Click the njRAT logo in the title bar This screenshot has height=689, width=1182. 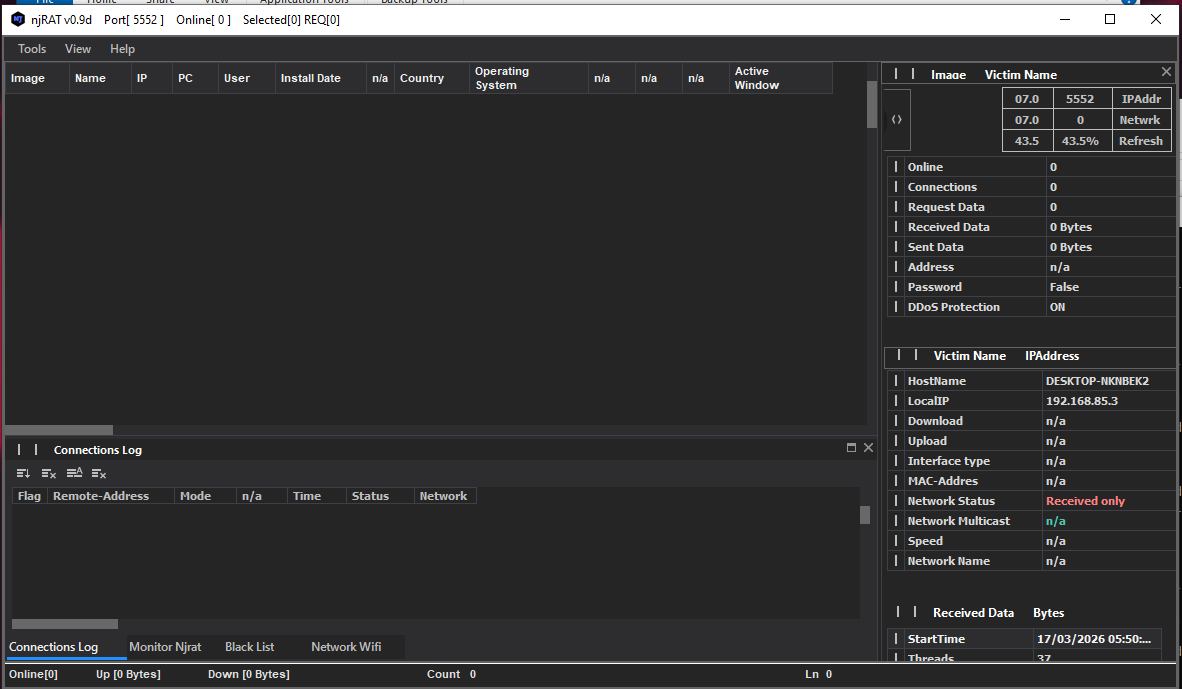[18, 19]
